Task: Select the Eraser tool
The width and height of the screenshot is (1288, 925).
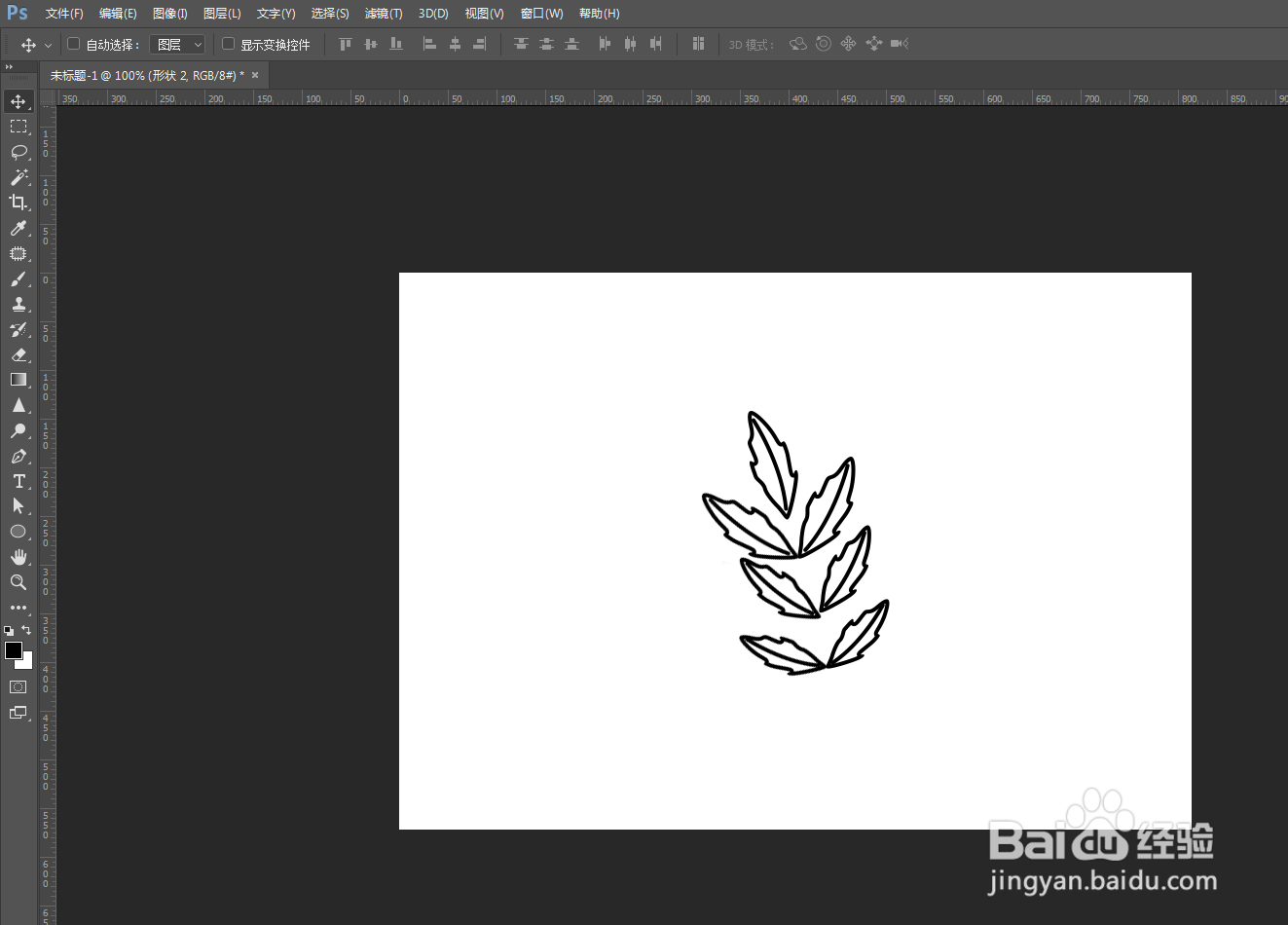Action: (18, 354)
